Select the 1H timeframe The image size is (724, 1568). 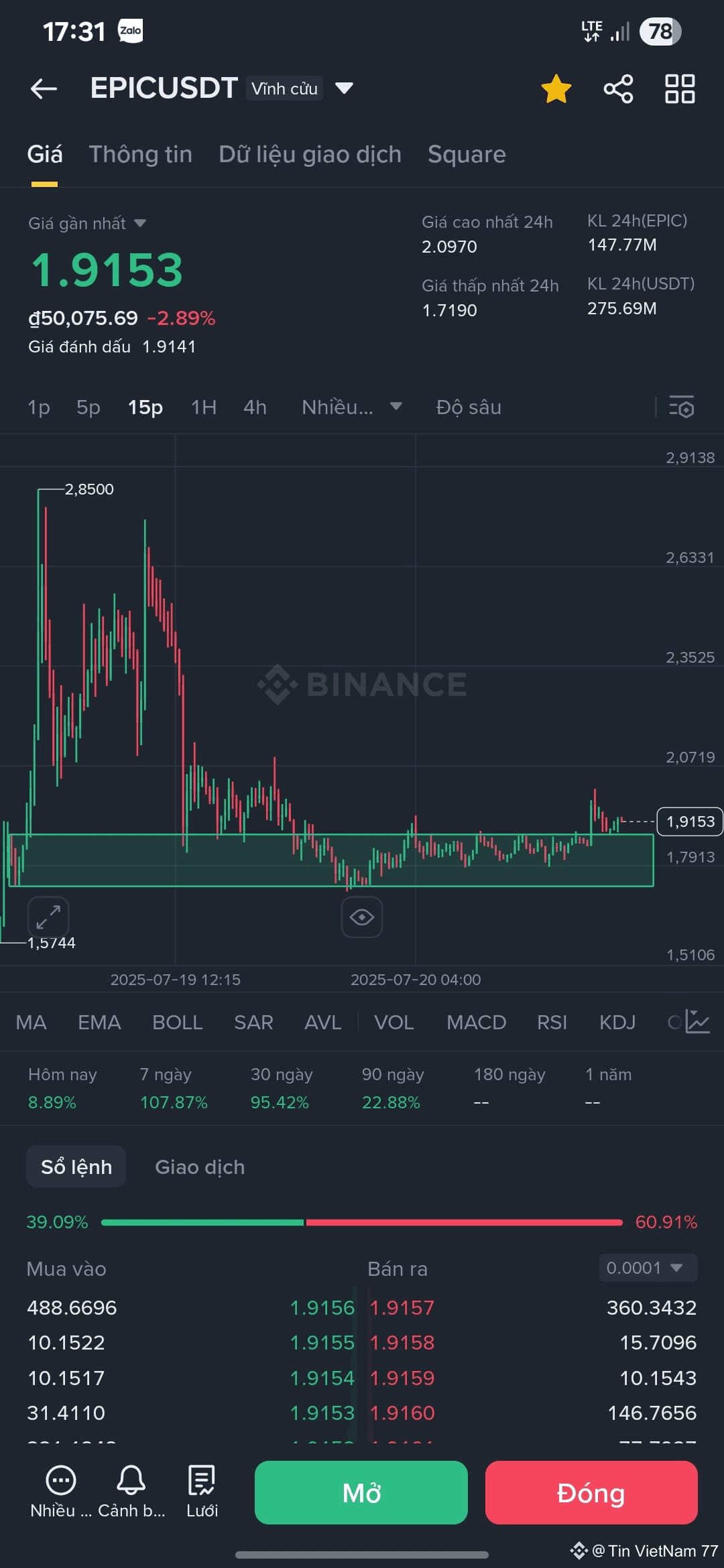click(x=204, y=407)
